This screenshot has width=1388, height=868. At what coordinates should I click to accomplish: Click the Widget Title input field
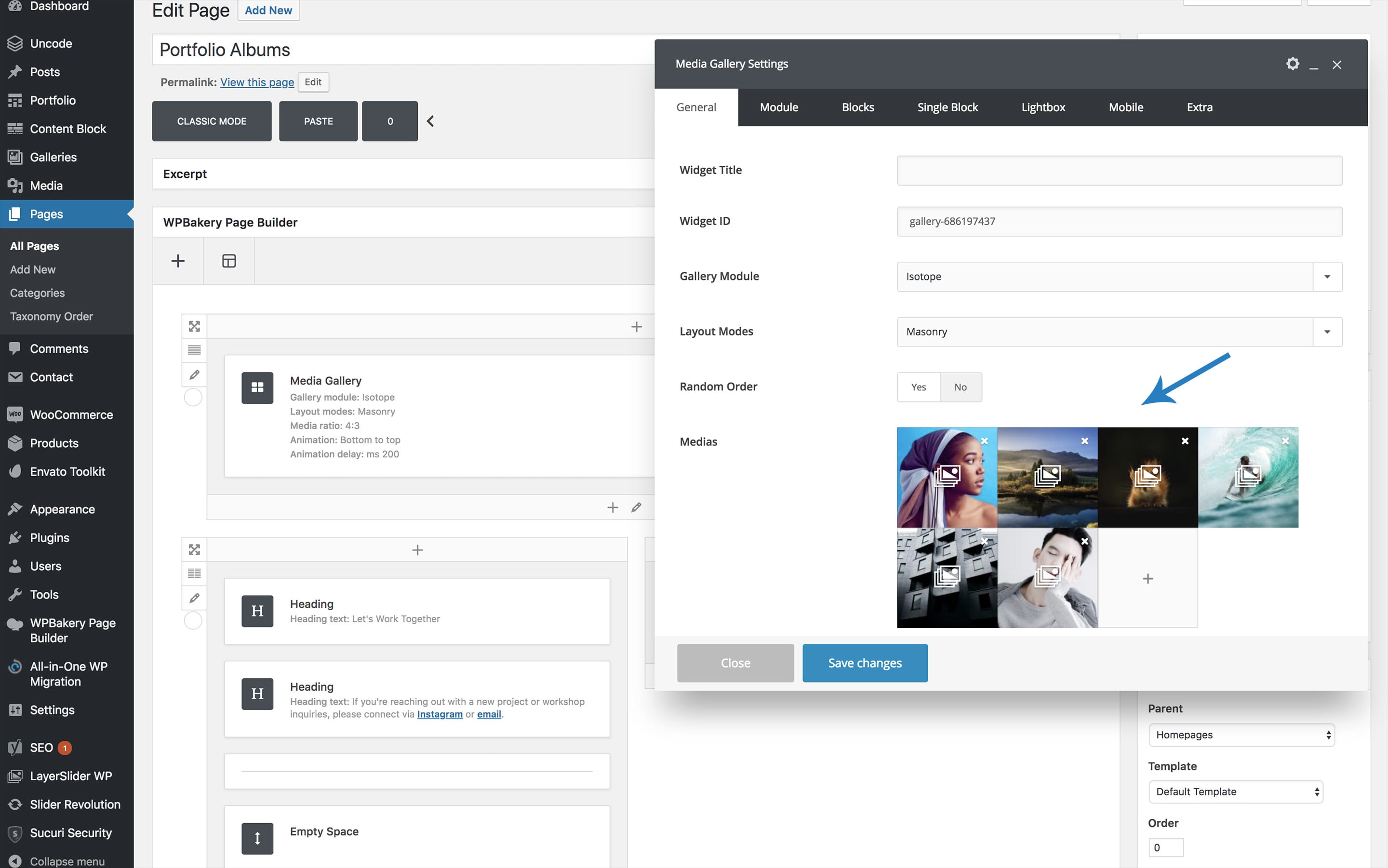click(x=1119, y=170)
